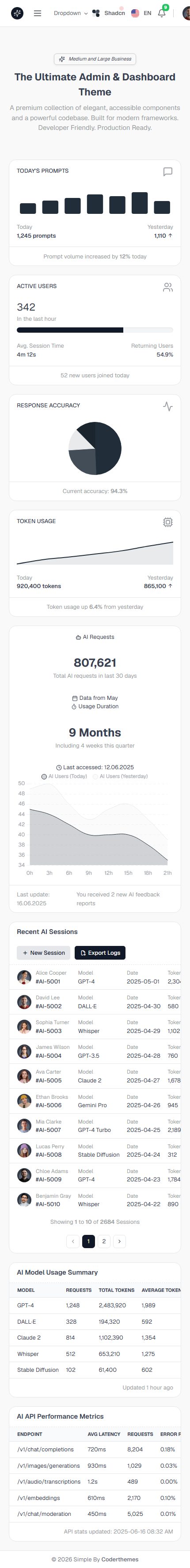The height and width of the screenshot is (1568, 190).
Task: Open the Coderthemes footer link
Action: point(119,1559)
